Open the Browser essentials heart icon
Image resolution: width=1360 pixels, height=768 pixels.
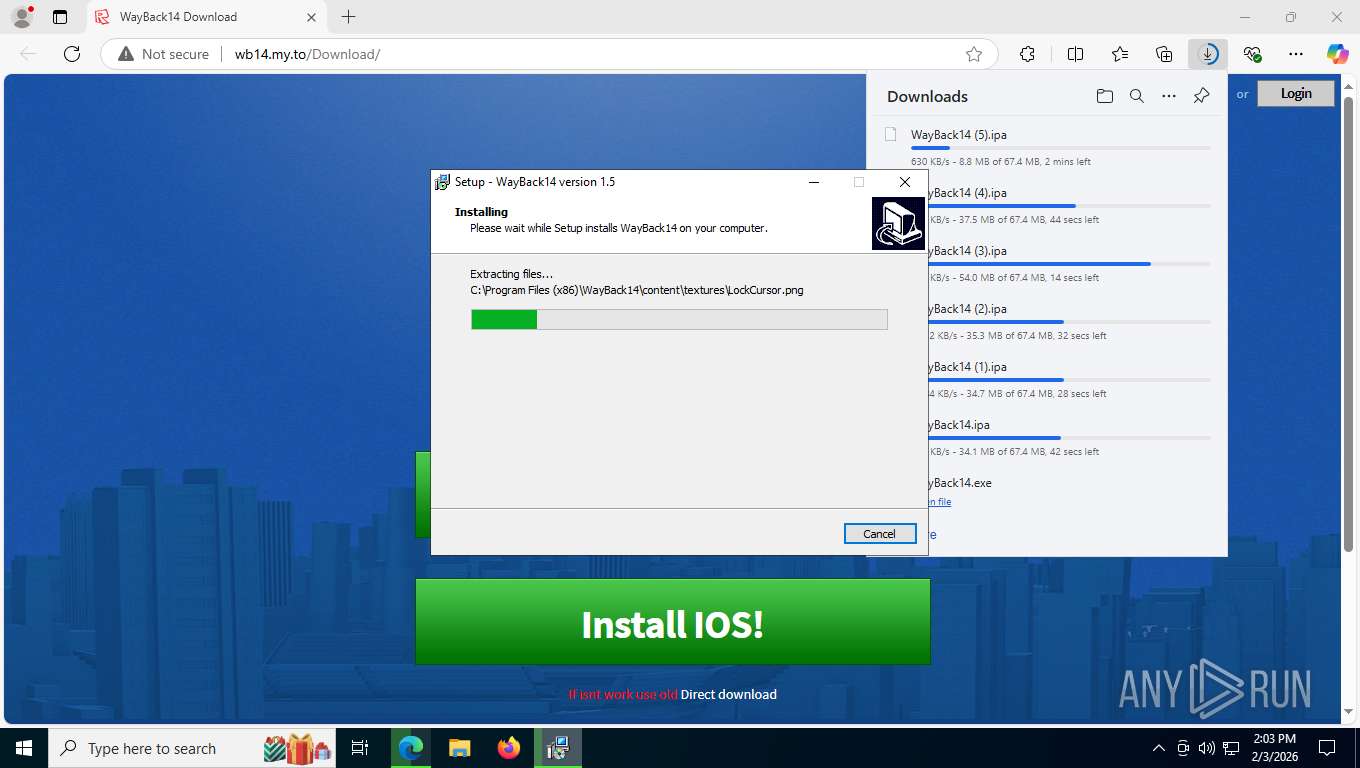tap(1252, 54)
